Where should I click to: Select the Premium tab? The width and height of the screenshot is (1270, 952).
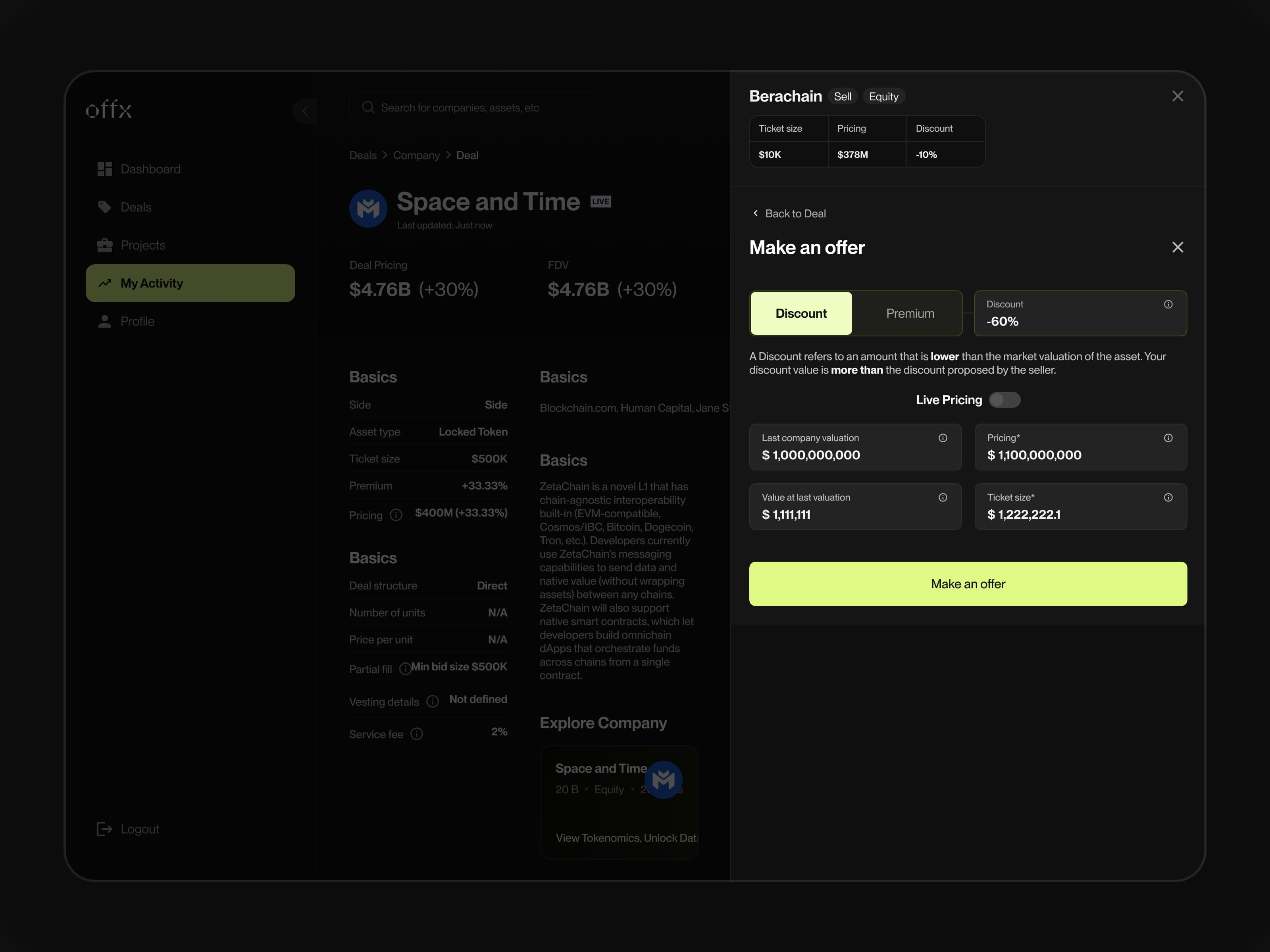click(910, 313)
